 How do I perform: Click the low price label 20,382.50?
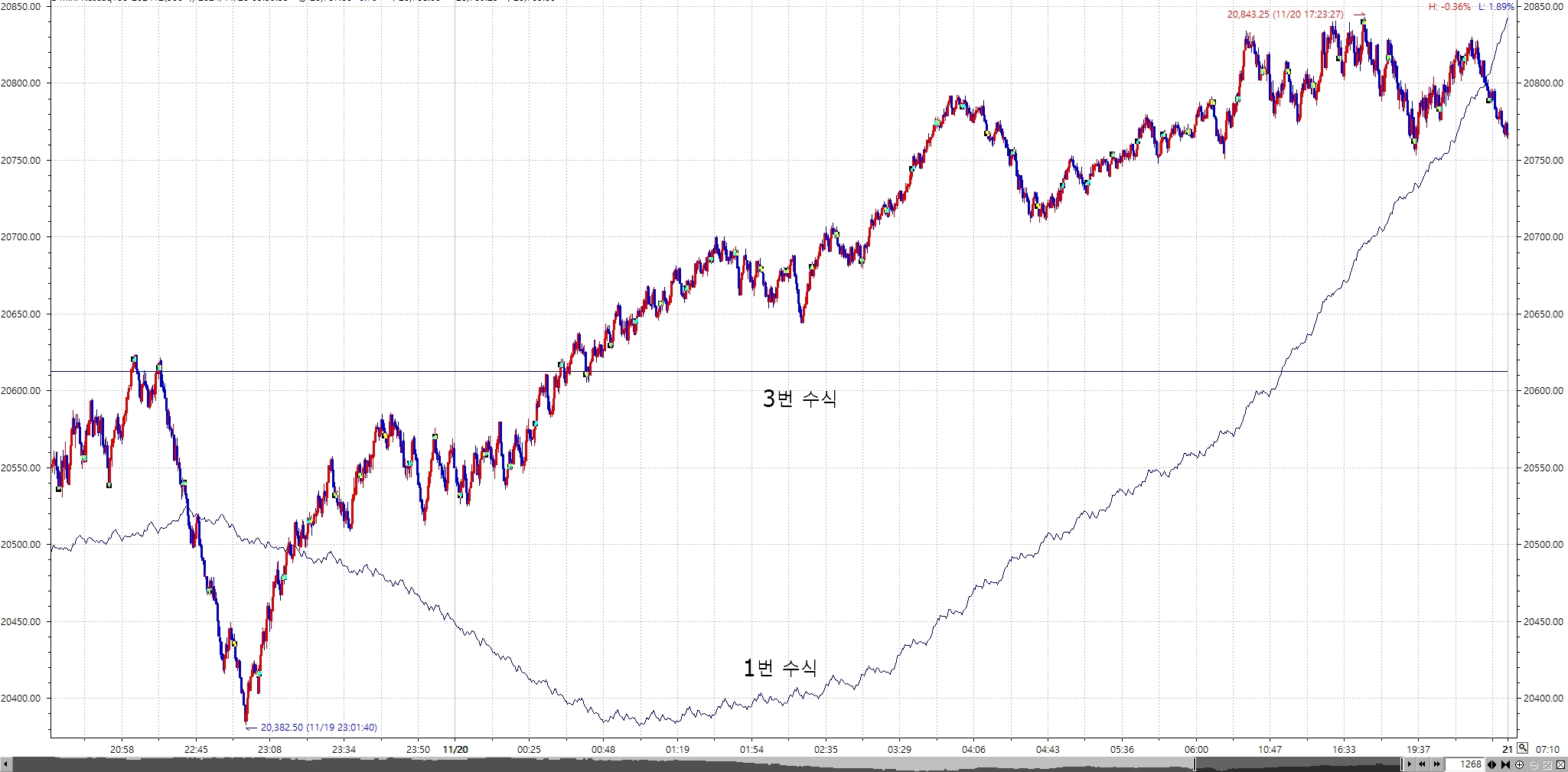[x=318, y=728]
